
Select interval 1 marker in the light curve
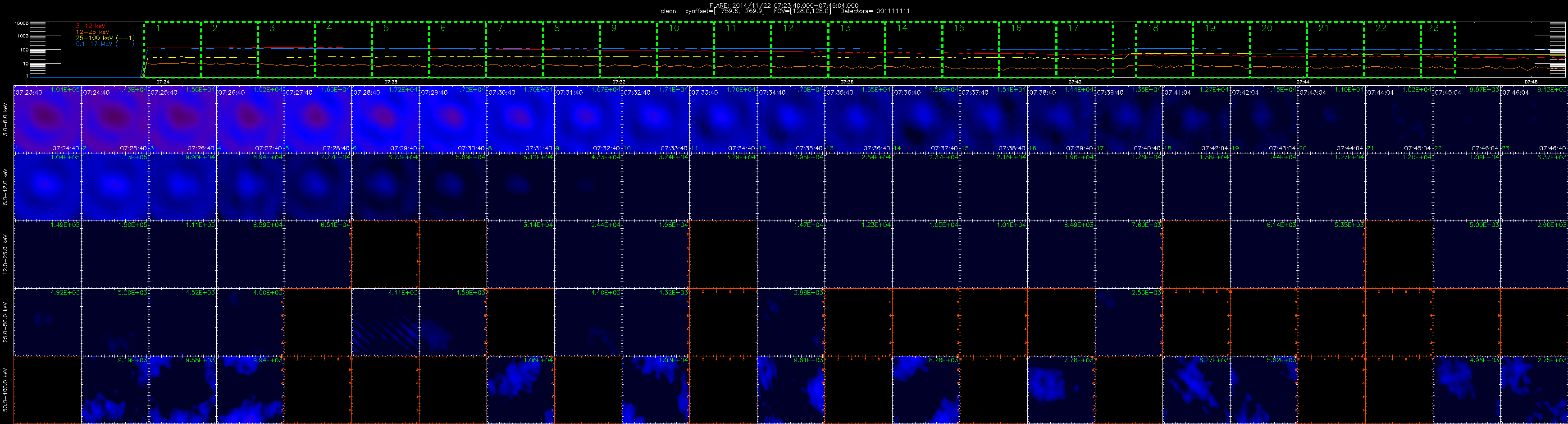tap(158, 28)
